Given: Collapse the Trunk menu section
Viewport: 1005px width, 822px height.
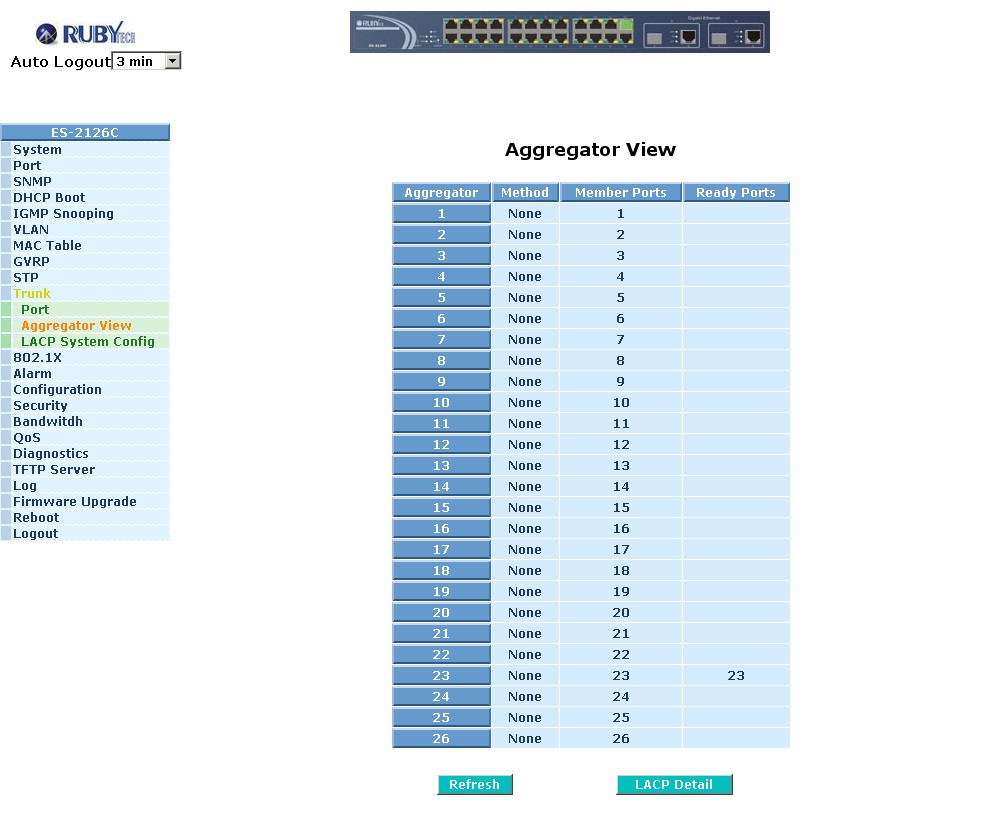Looking at the screenshot, I should pos(31,294).
